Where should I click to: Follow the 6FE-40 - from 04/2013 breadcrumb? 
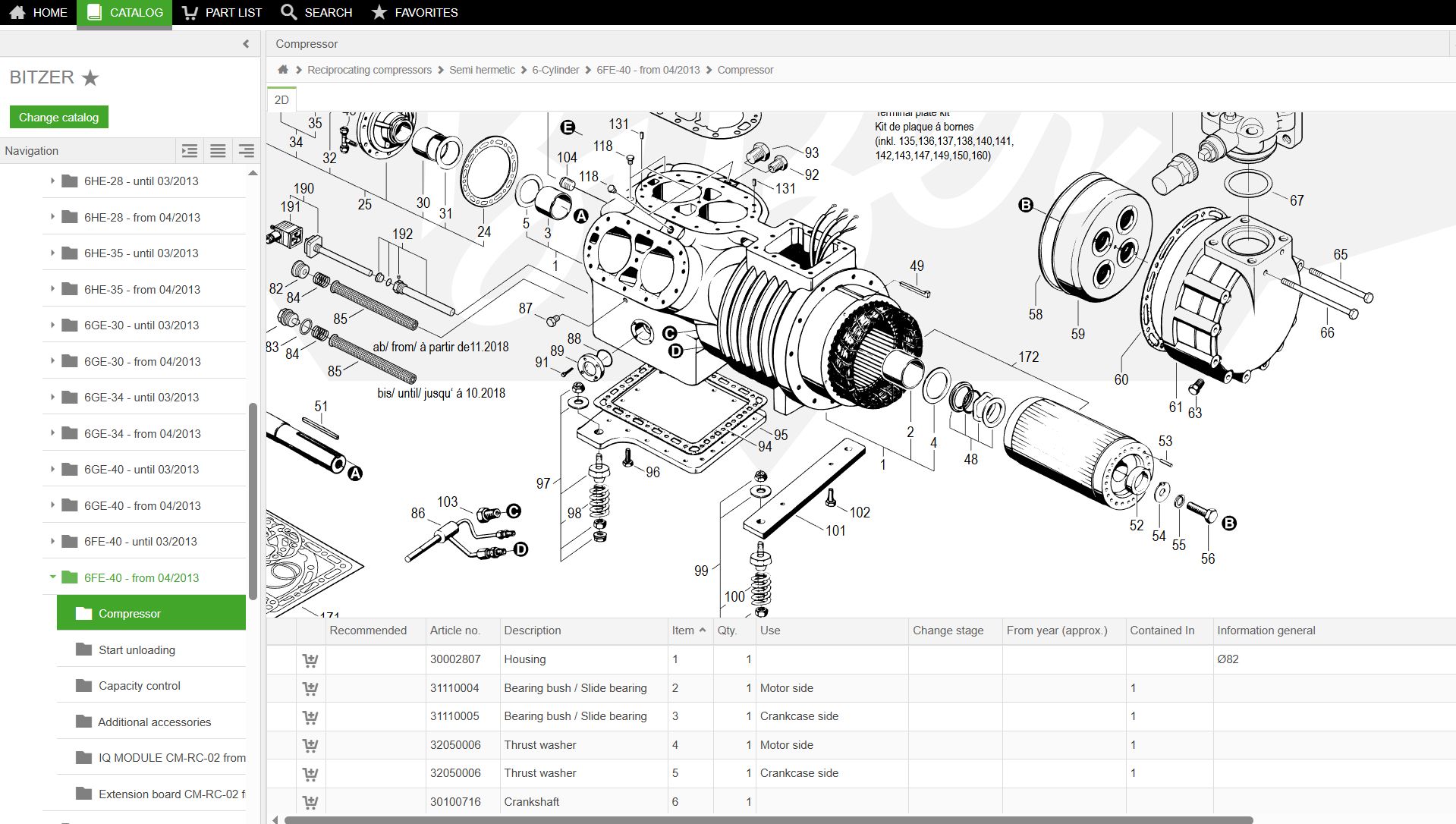coord(648,70)
